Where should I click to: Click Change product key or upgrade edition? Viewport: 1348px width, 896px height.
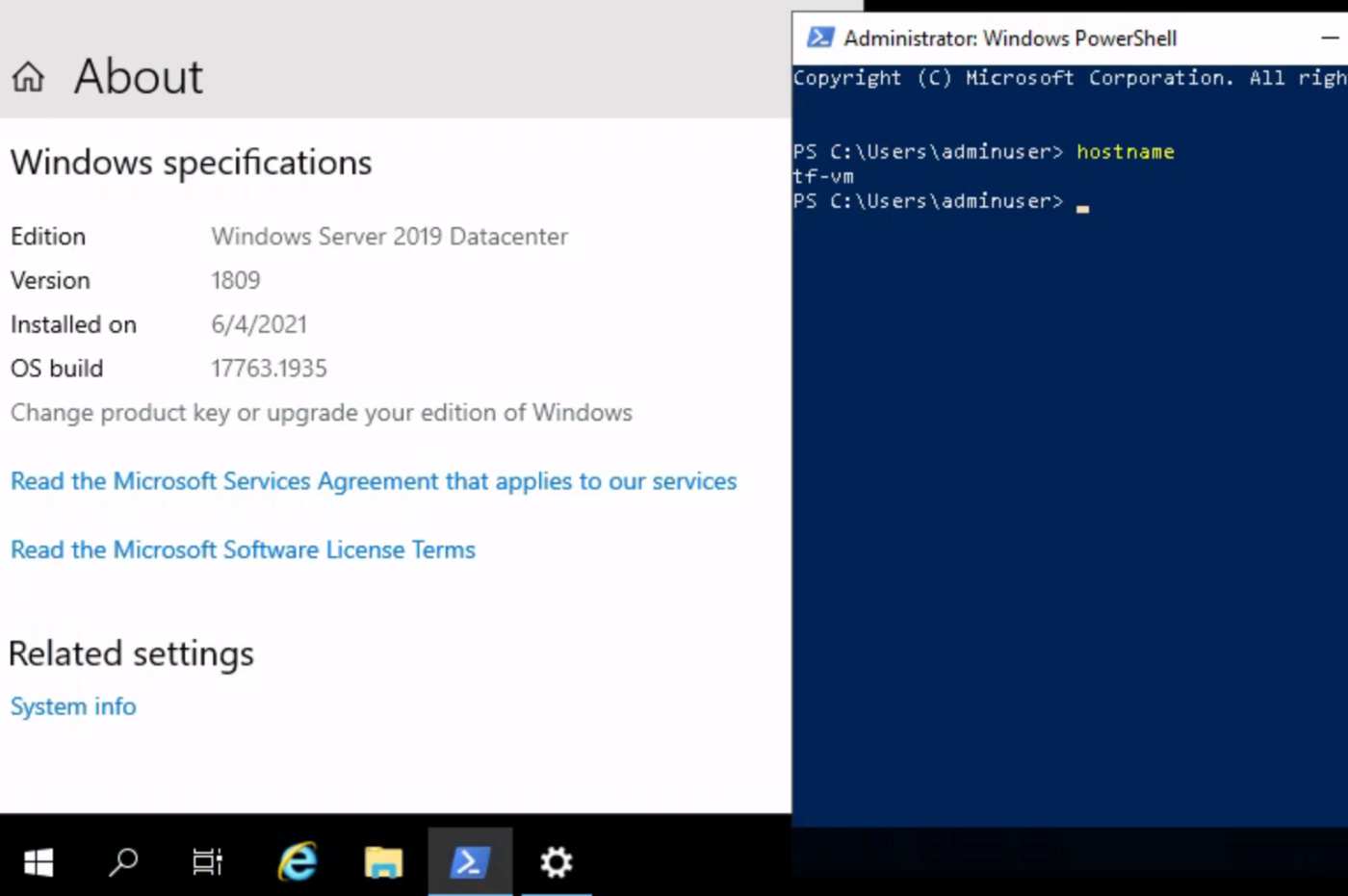coord(322,413)
